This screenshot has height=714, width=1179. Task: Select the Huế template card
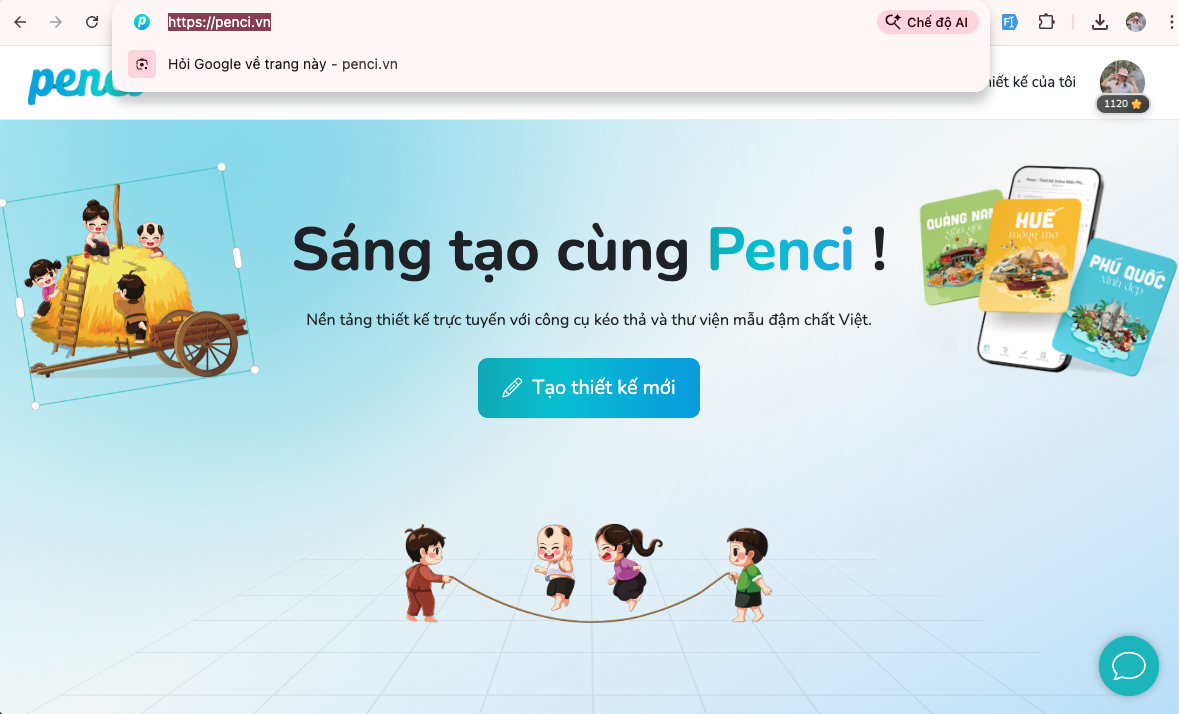(x=1029, y=255)
